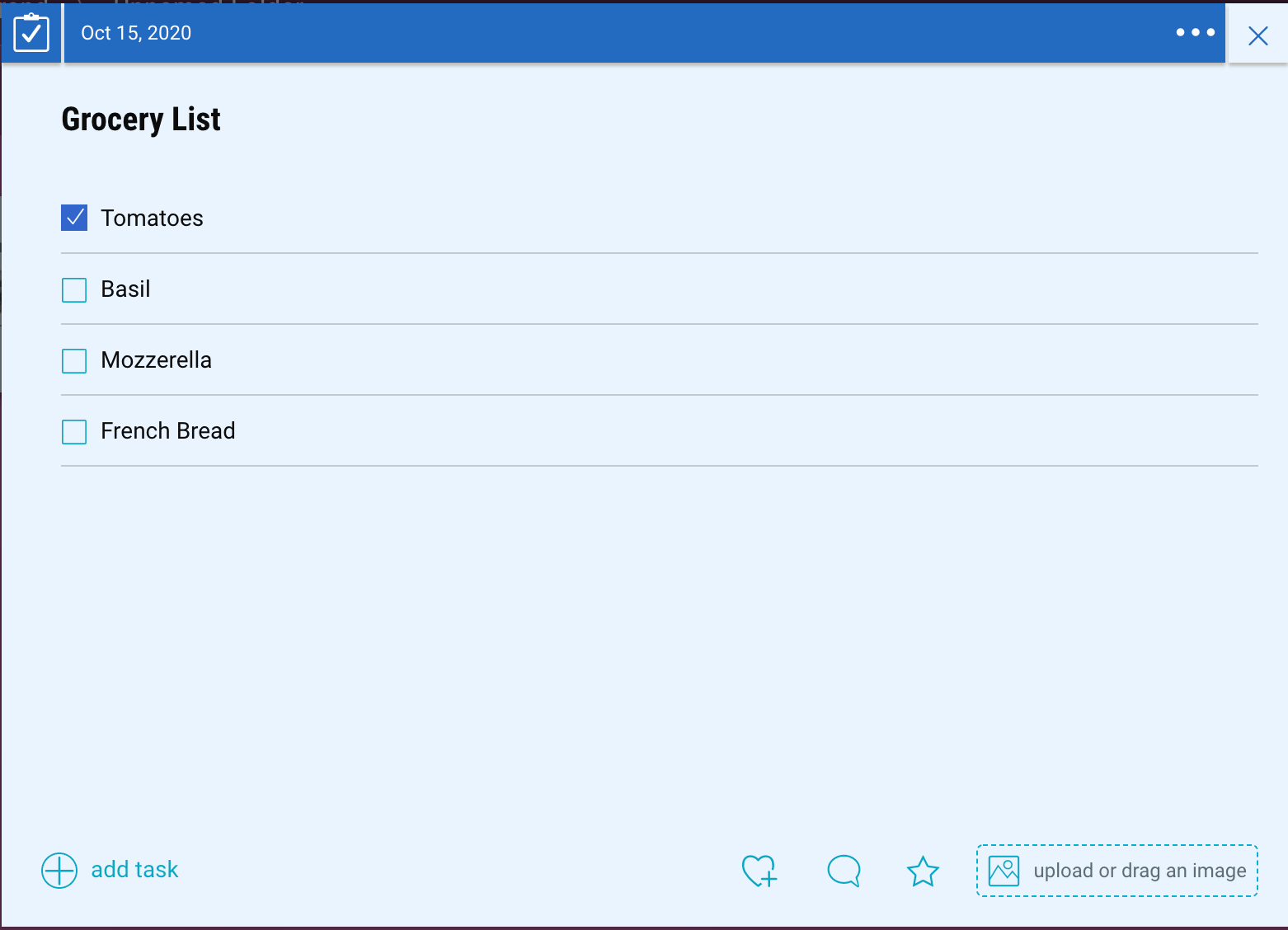
Task: Click the French Bread task text
Action: (x=167, y=431)
